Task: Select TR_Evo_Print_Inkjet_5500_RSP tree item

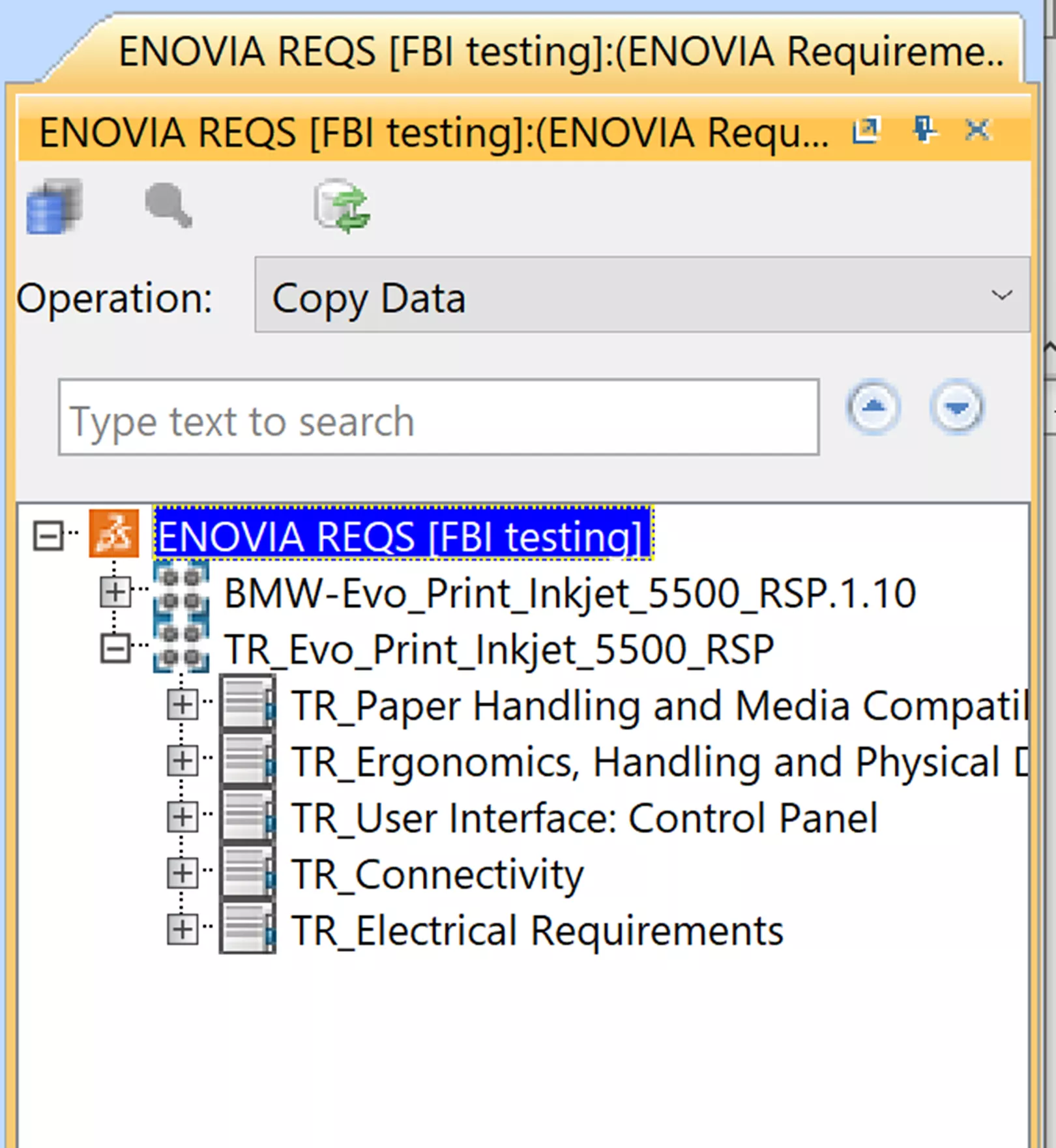Action: 499,649
